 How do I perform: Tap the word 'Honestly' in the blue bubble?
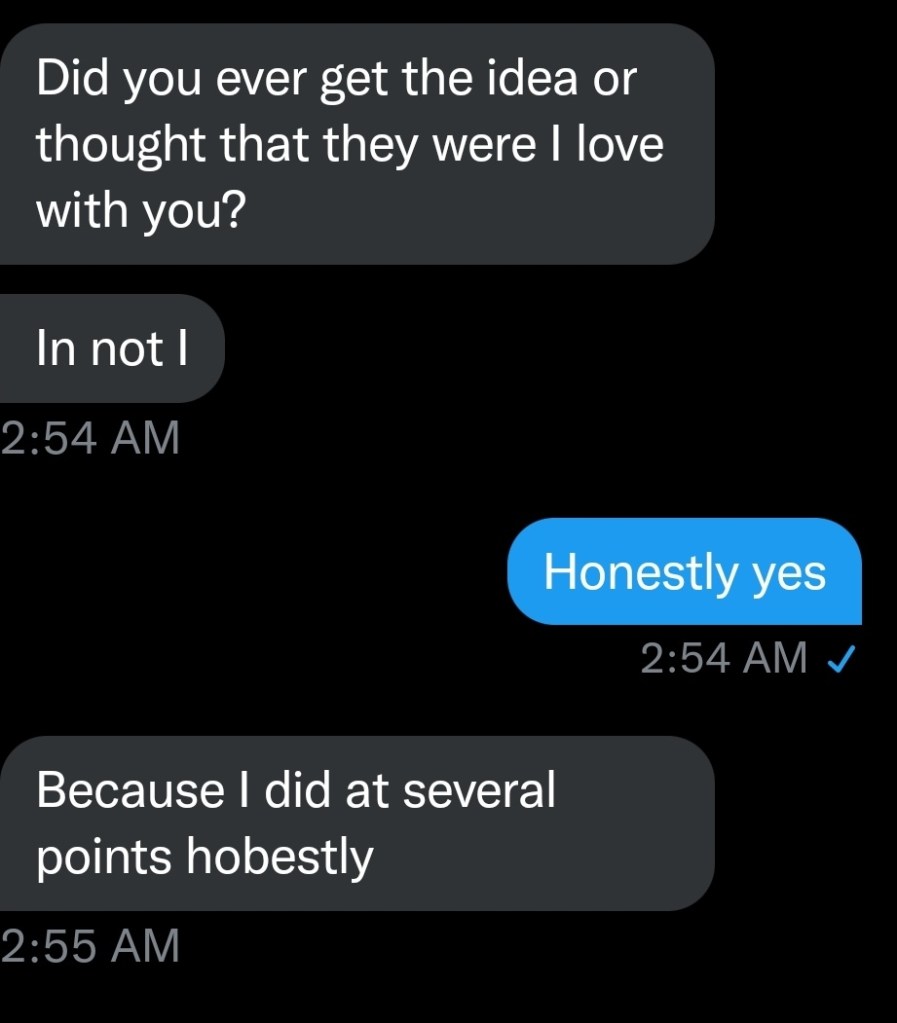click(x=640, y=572)
